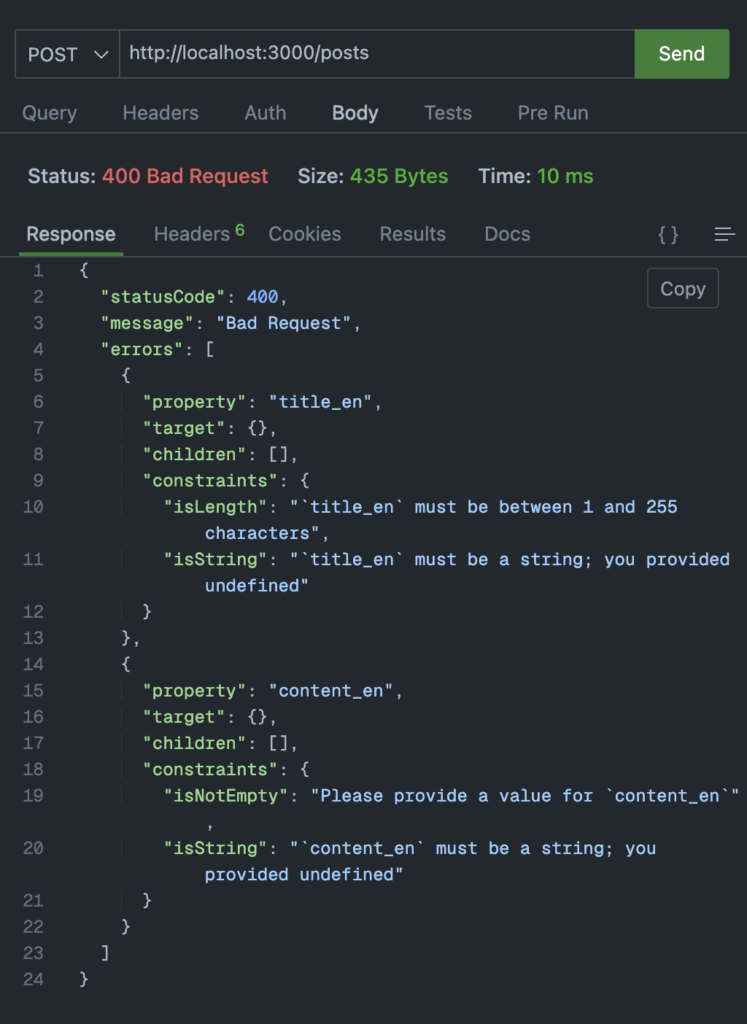This screenshot has width=747, height=1024.
Task: Open the request Headers tab
Action: pos(160,113)
